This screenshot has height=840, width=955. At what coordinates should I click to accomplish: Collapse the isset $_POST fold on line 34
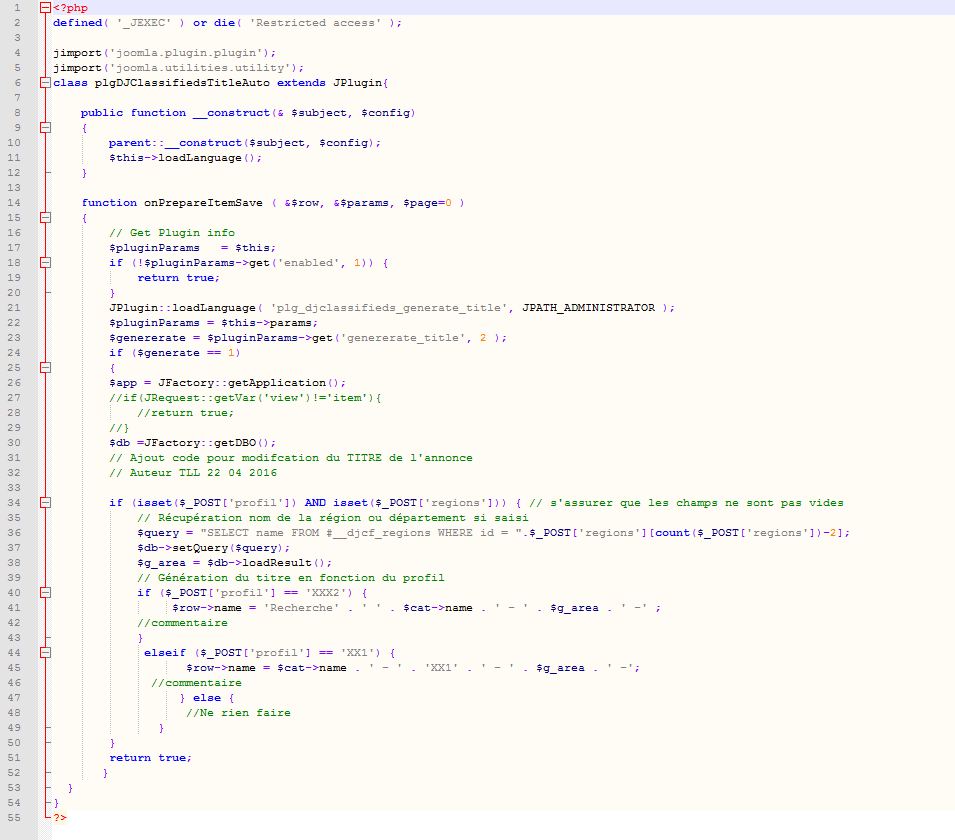tap(45, 503)
